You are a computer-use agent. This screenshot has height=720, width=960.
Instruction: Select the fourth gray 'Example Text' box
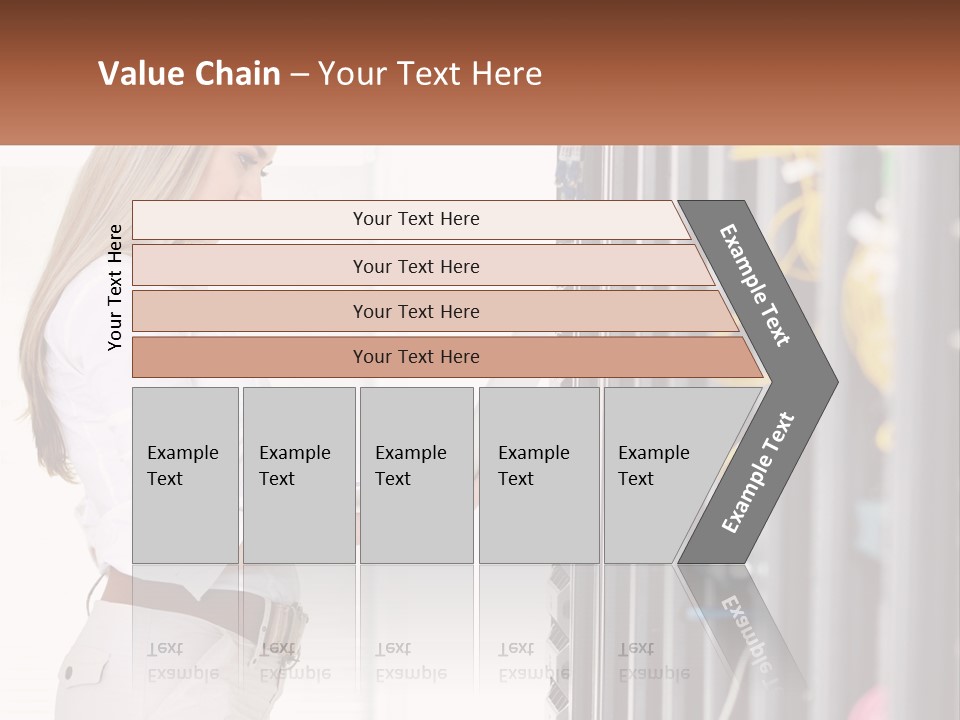[x=538, y=474]
